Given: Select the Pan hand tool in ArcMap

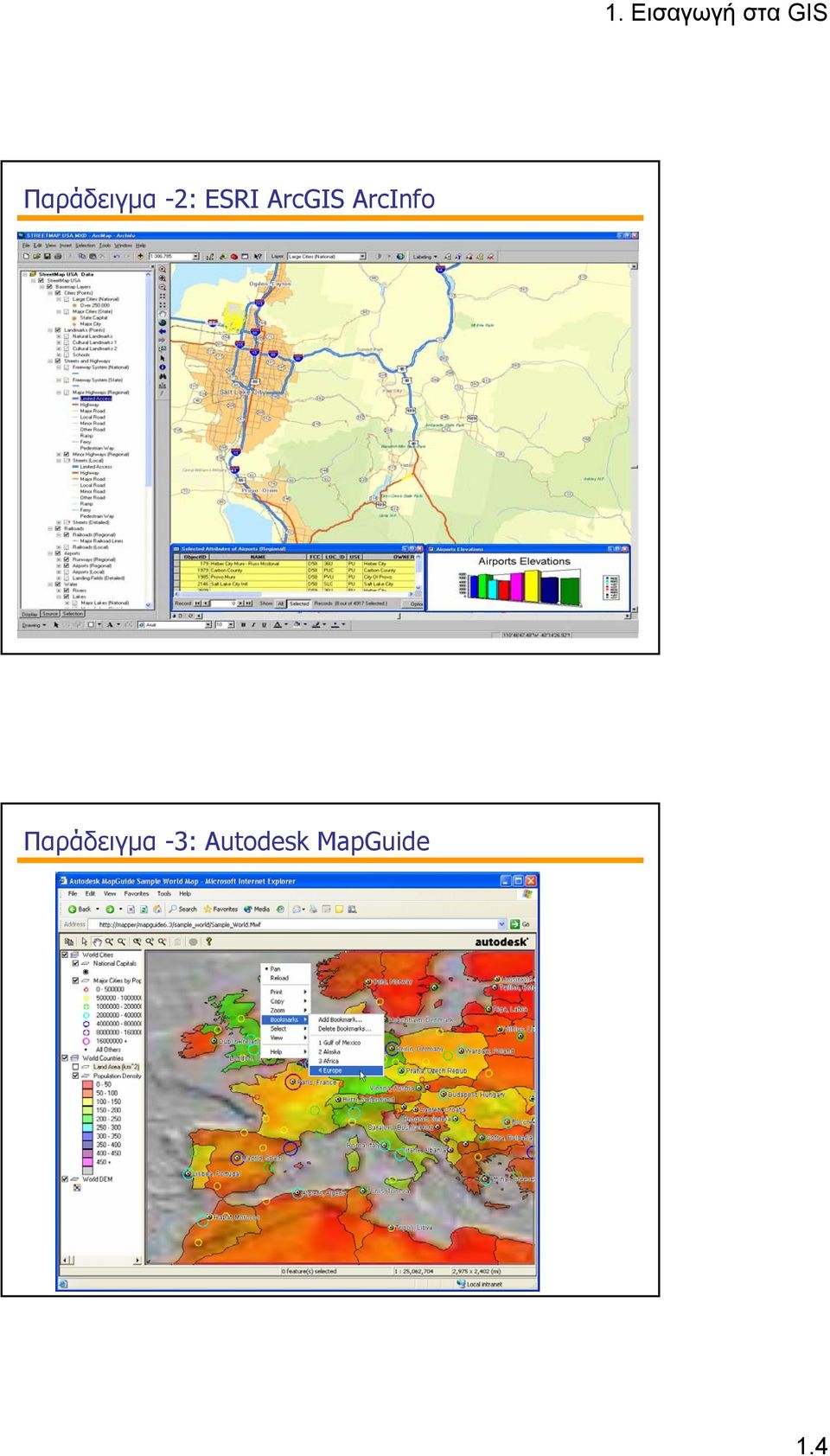Looking at the screenshot, I should point(163,314).
